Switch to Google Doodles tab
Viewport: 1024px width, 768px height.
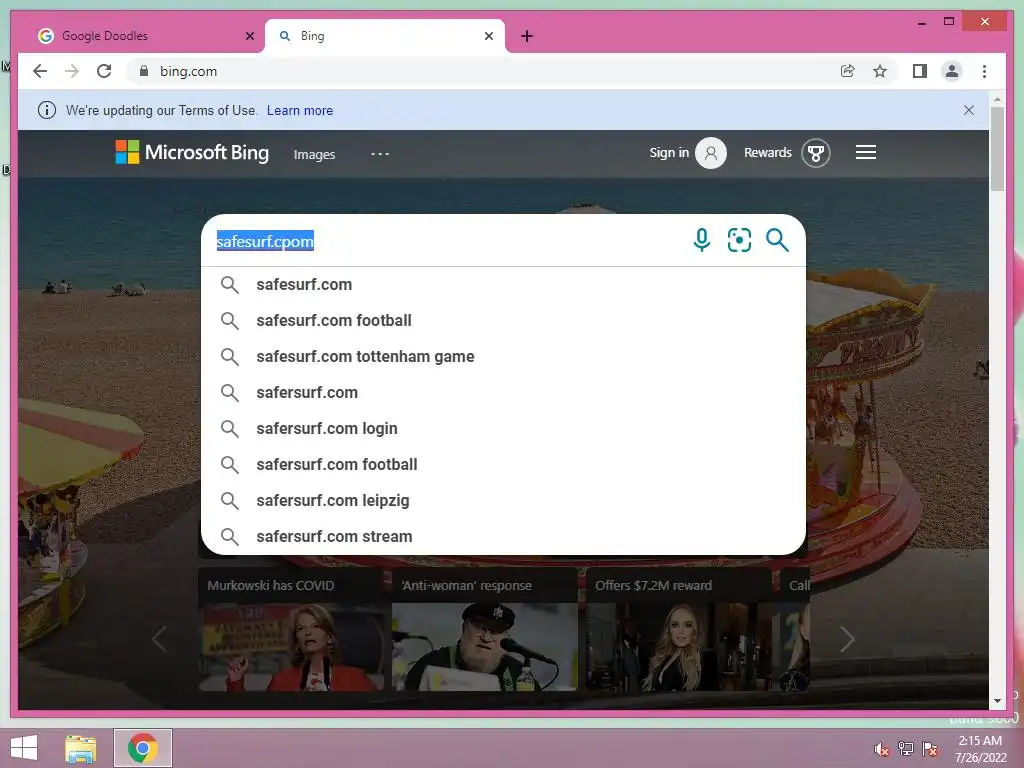(146, 36)
